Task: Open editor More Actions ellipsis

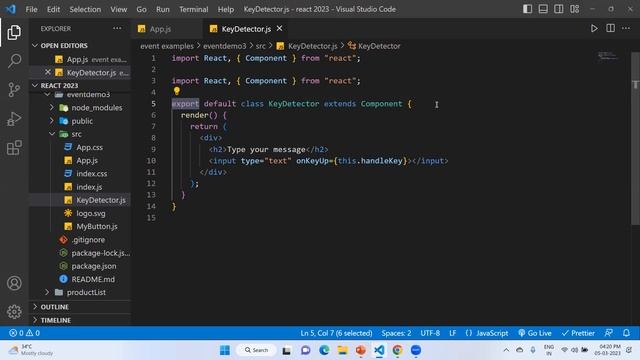Action: pyautogui.click(x=626, y=29)
